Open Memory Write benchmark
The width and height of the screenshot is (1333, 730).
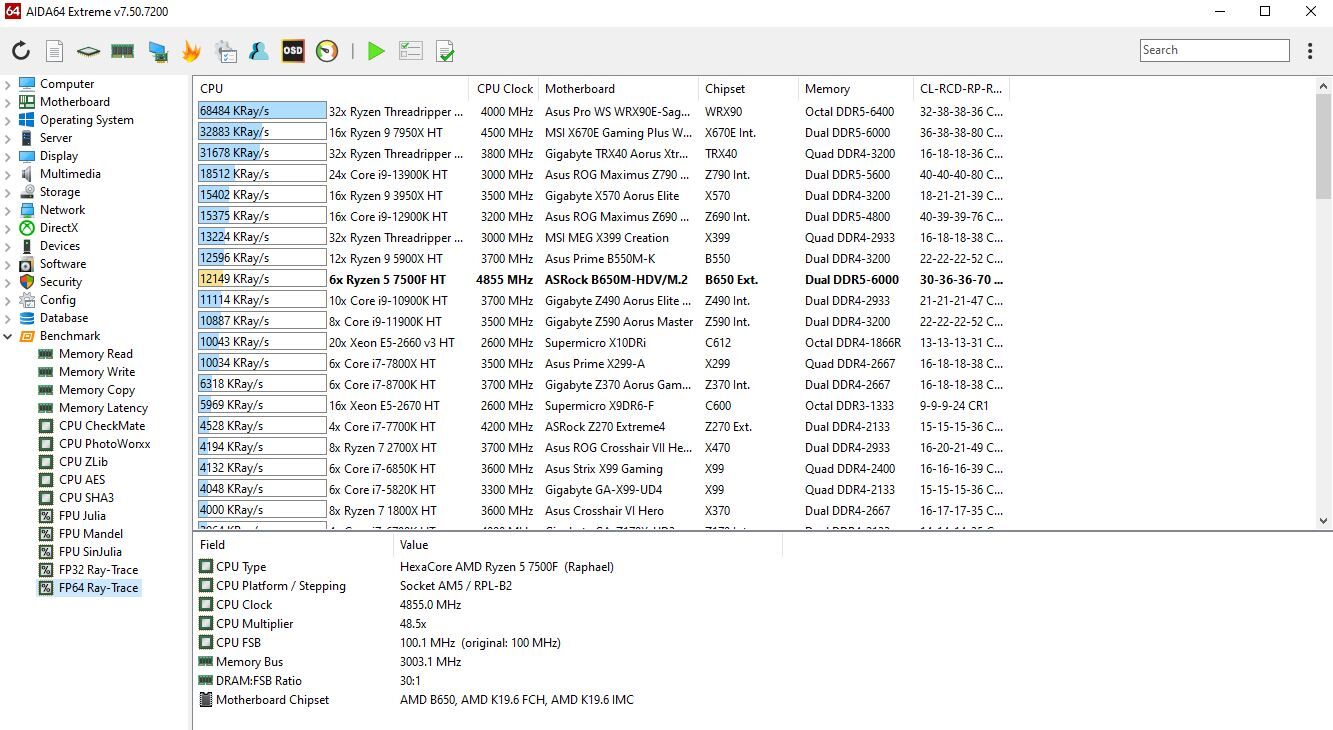97,372
